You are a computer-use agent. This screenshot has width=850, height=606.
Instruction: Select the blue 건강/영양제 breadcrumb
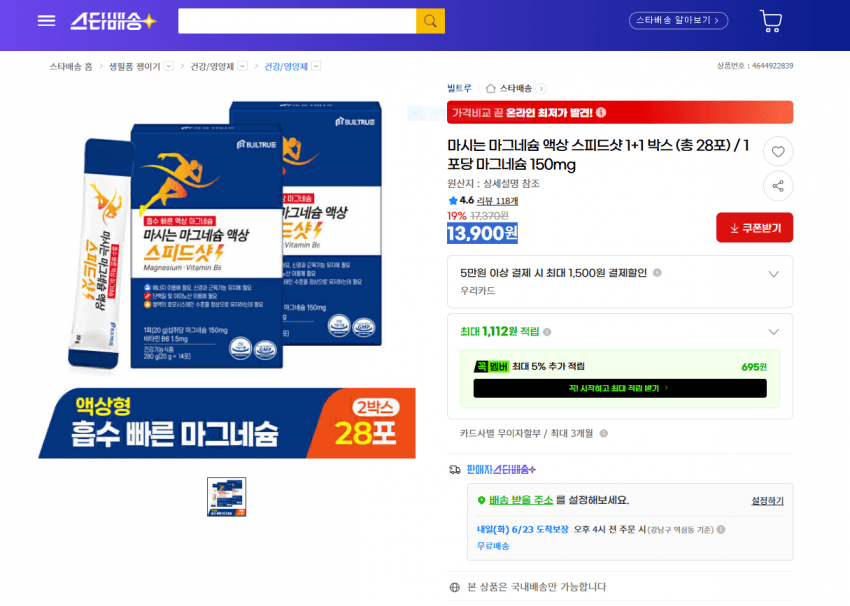[286, 66]
